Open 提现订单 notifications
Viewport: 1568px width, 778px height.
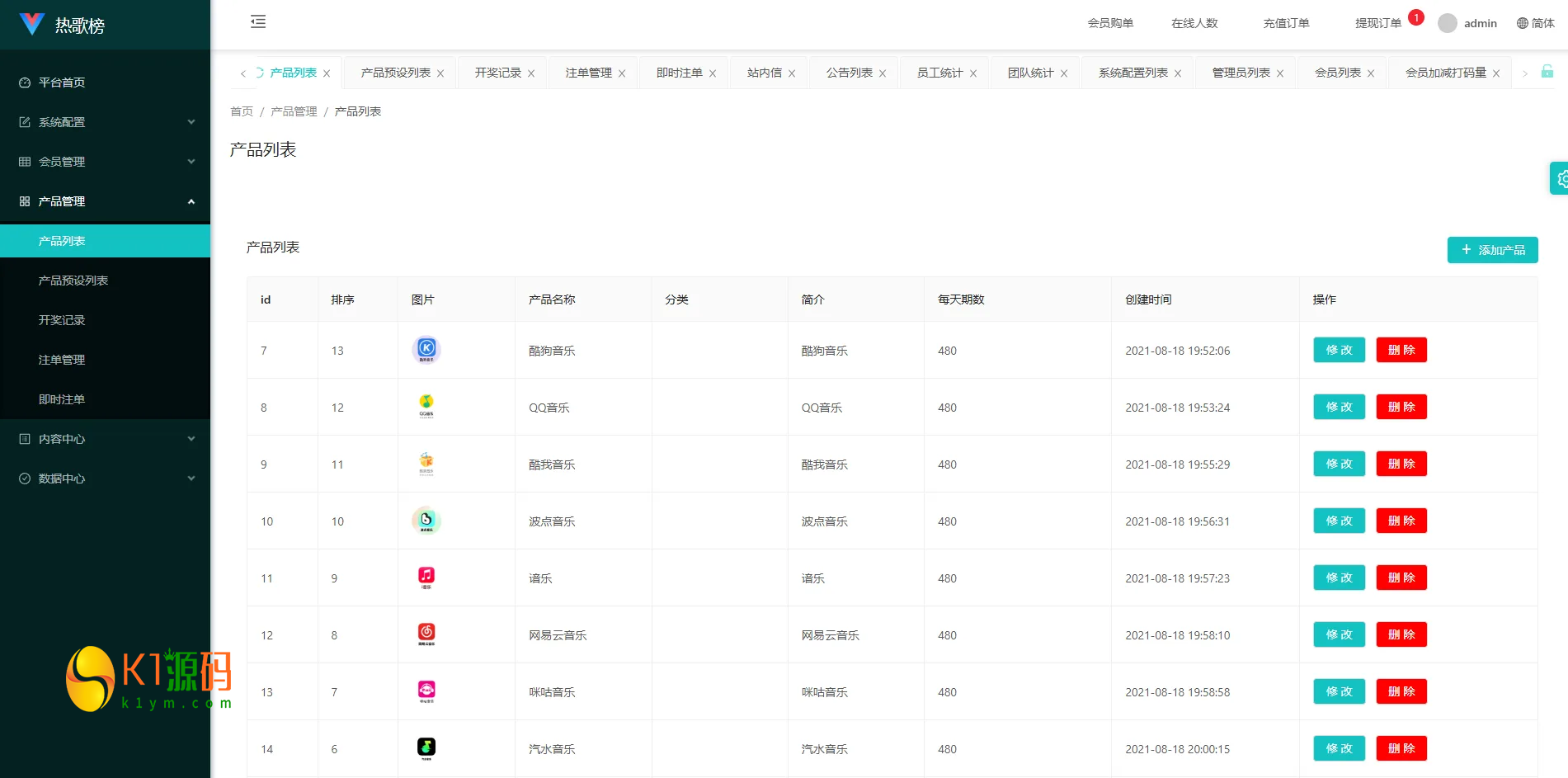click(x=1378, y=23)
